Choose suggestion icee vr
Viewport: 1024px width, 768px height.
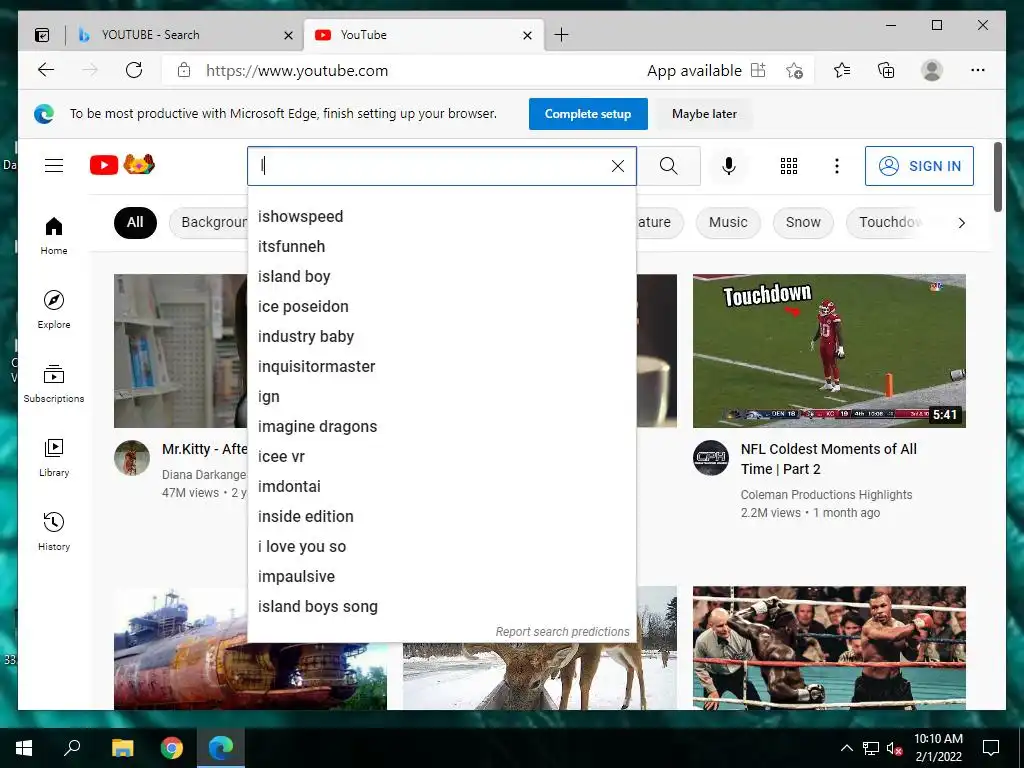[441, 456]
